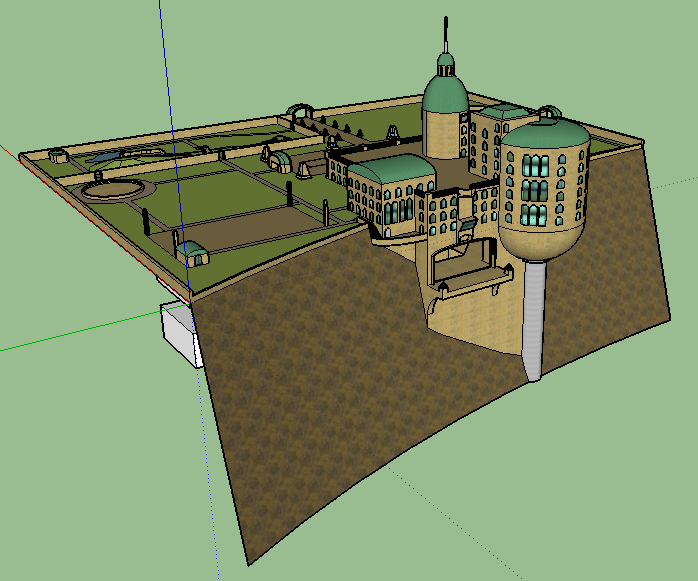Click the small arched pavilion near the front garden edge
The image size is (698, 581).
[x=193, y=251]
